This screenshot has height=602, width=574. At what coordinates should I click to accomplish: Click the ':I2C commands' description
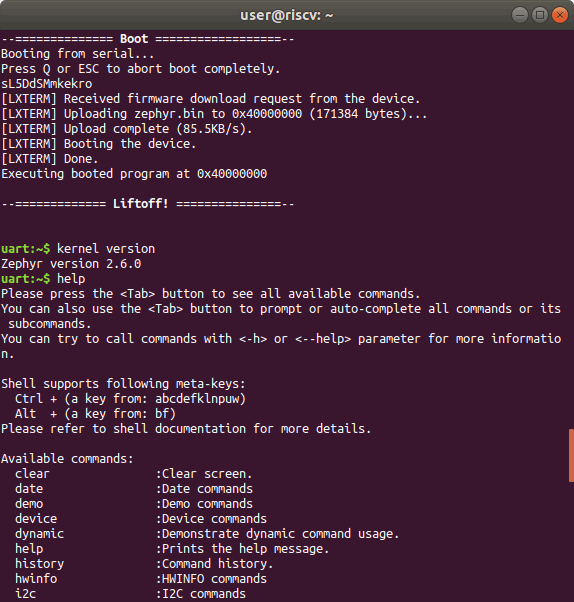coord(200,593)
